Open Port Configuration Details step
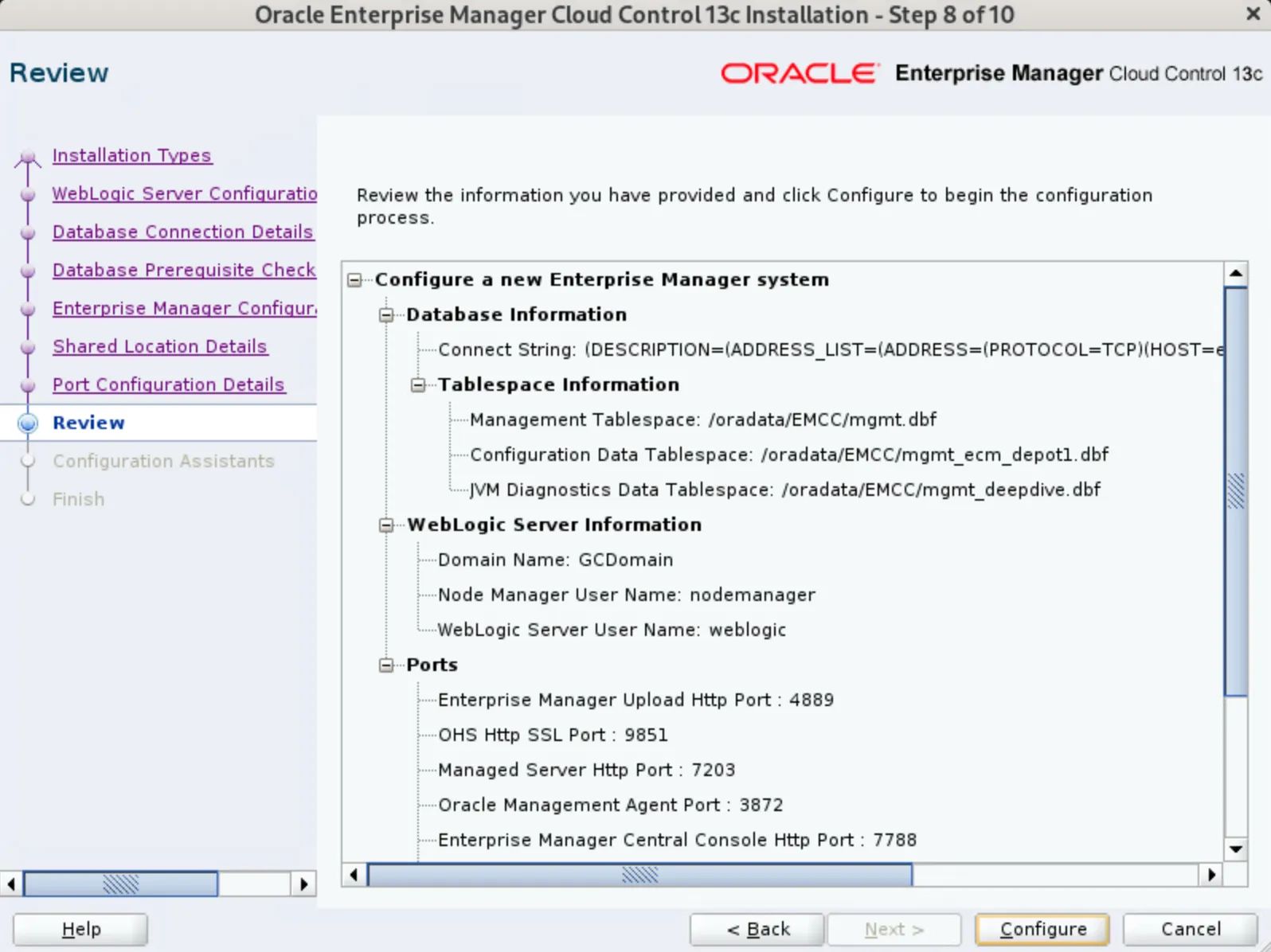 click(169, 384)
